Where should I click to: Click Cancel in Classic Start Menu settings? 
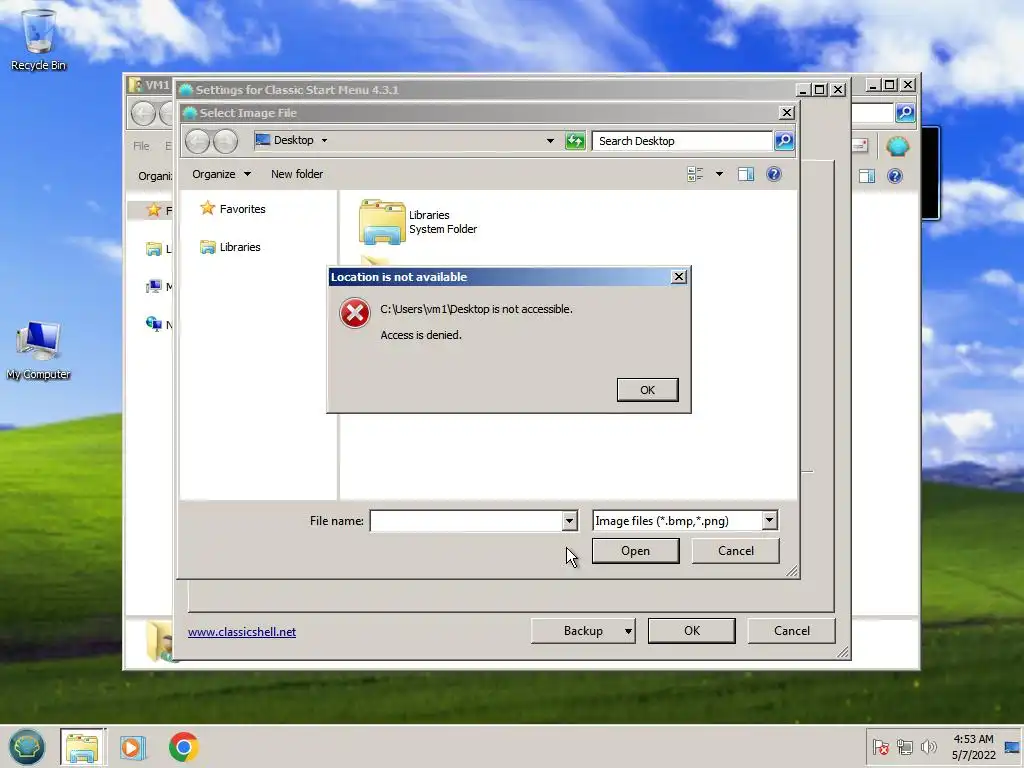pyautogui.click(x=792, y=631)
